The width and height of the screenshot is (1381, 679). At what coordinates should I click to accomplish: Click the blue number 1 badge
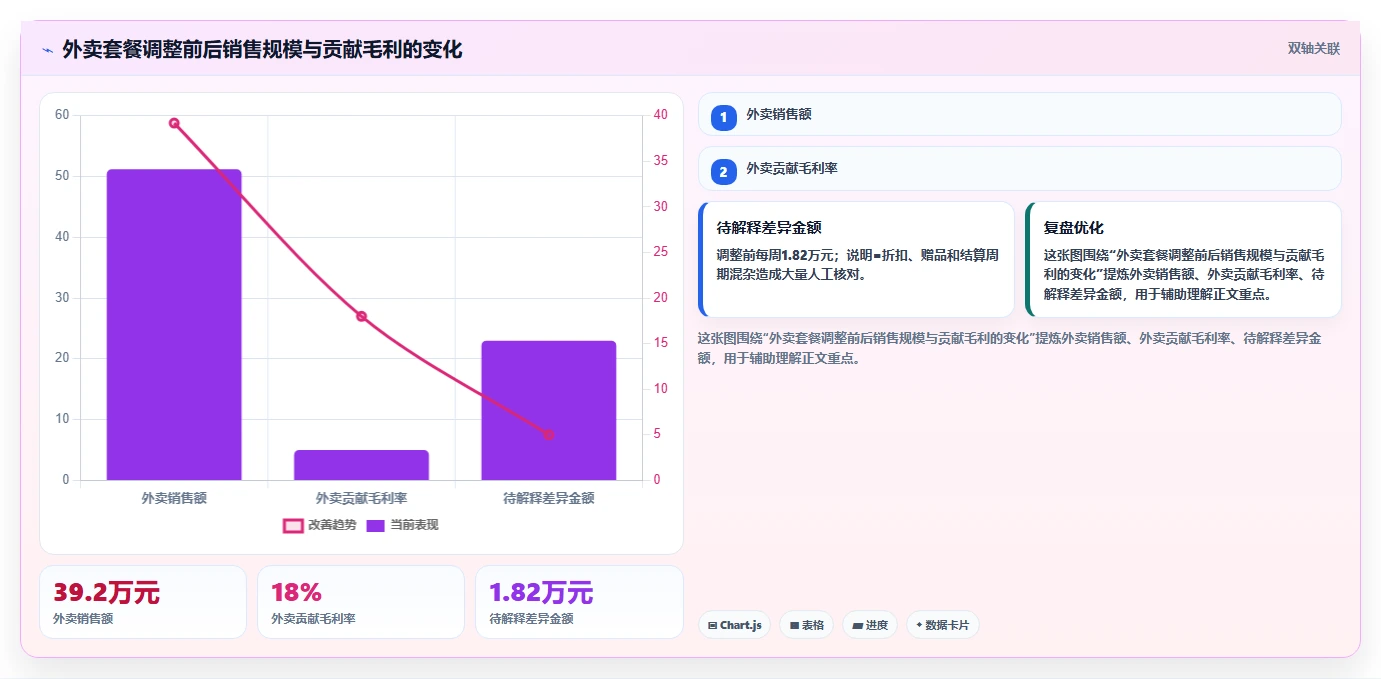point(724,118)
